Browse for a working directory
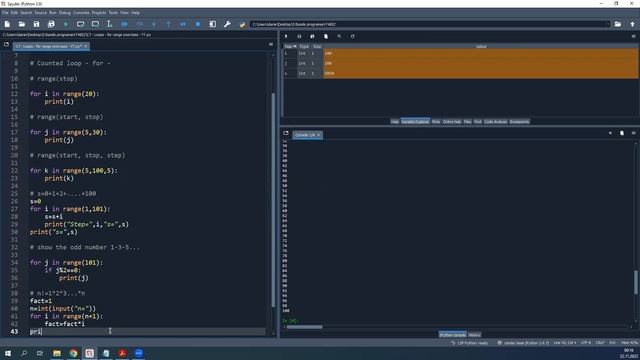This screenshot has width=640, height=360. point(618,24)
